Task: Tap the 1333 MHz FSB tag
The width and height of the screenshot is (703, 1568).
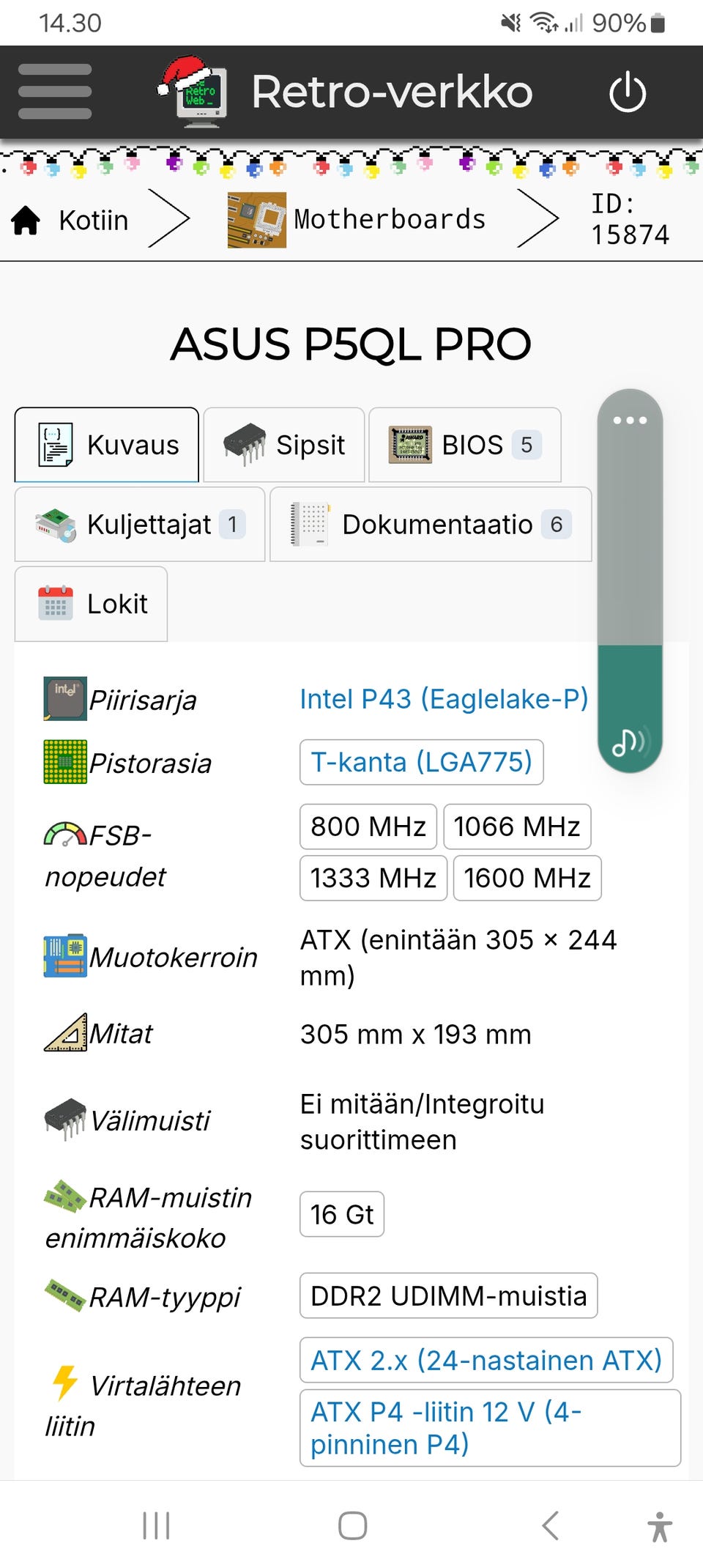Action: pyautogui.click(x=373, y=878)
